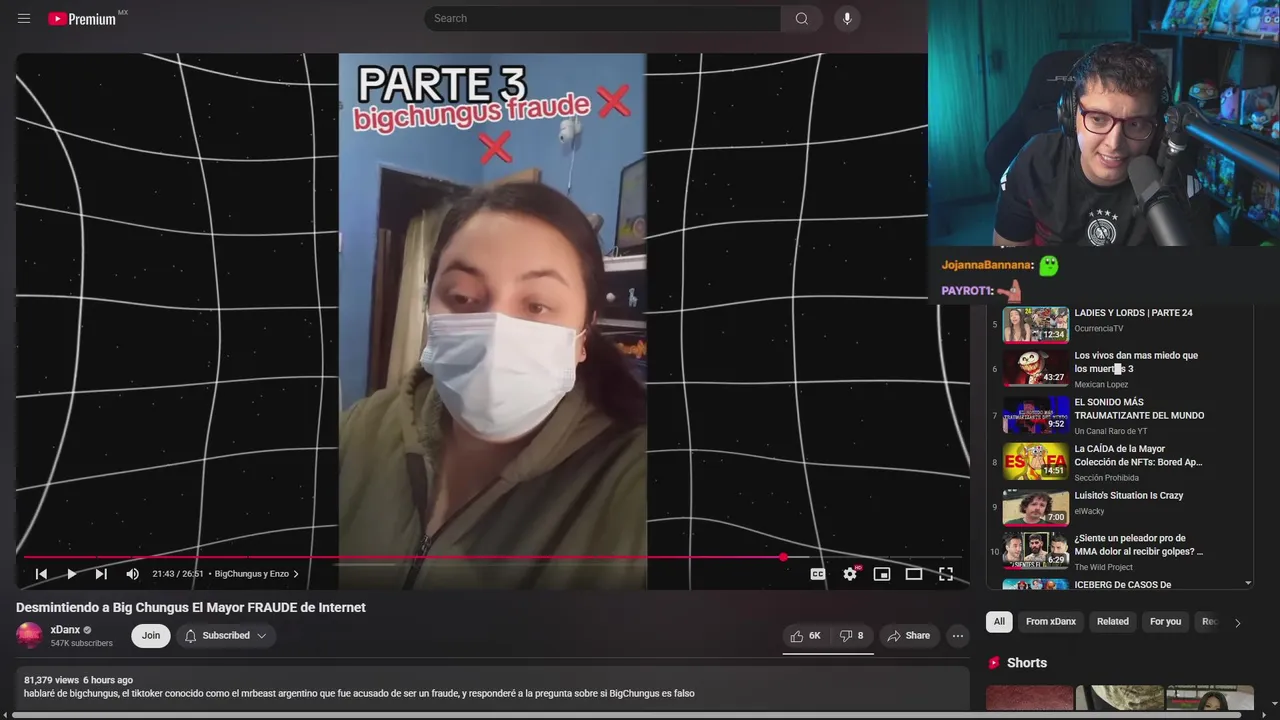Click the Sección Prohibida channel name
This screenshot has height=720, width=1280.
pyautogui.click(x=1107, y=478)
